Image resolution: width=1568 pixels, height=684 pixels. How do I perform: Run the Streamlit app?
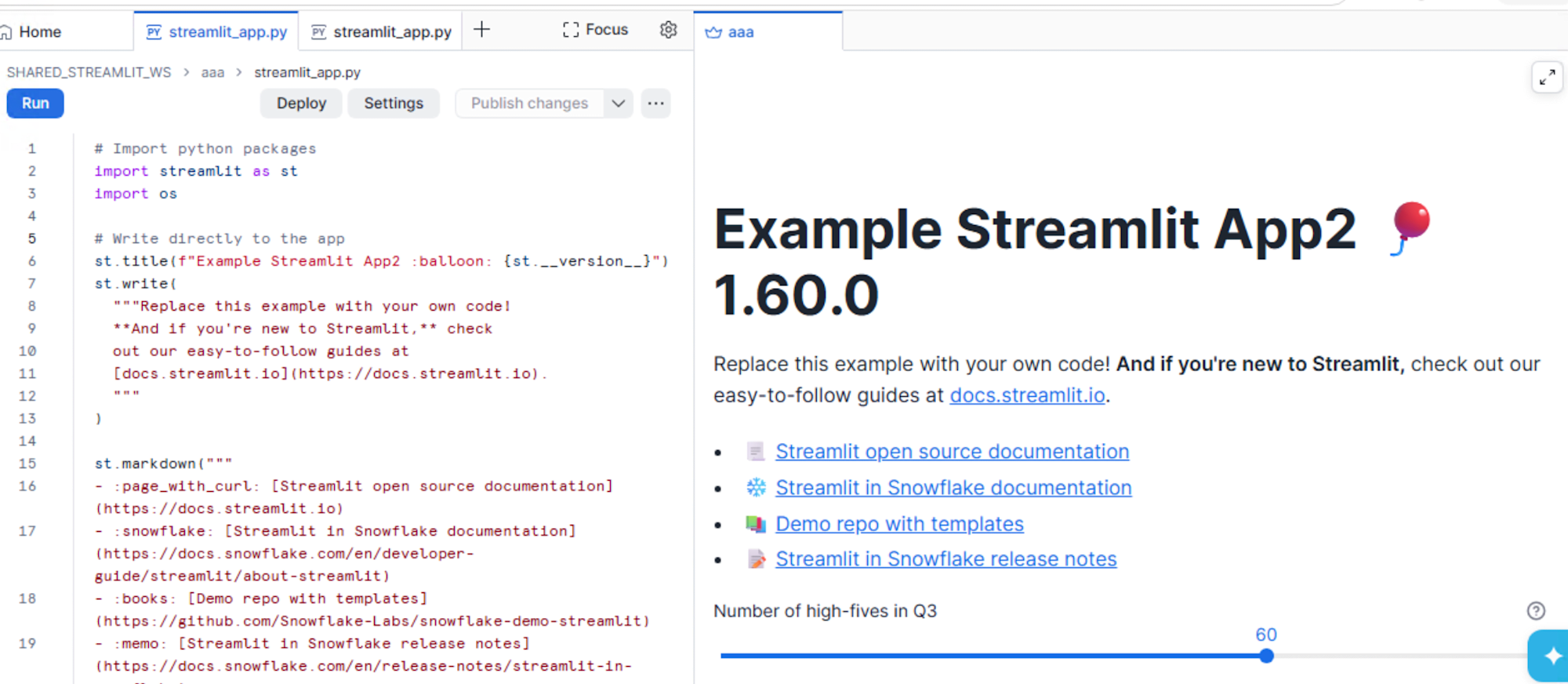pyautogui.click(x=35, y=104)
